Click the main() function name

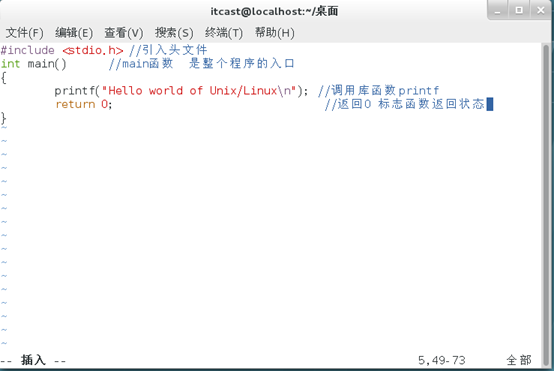(47, 64)
